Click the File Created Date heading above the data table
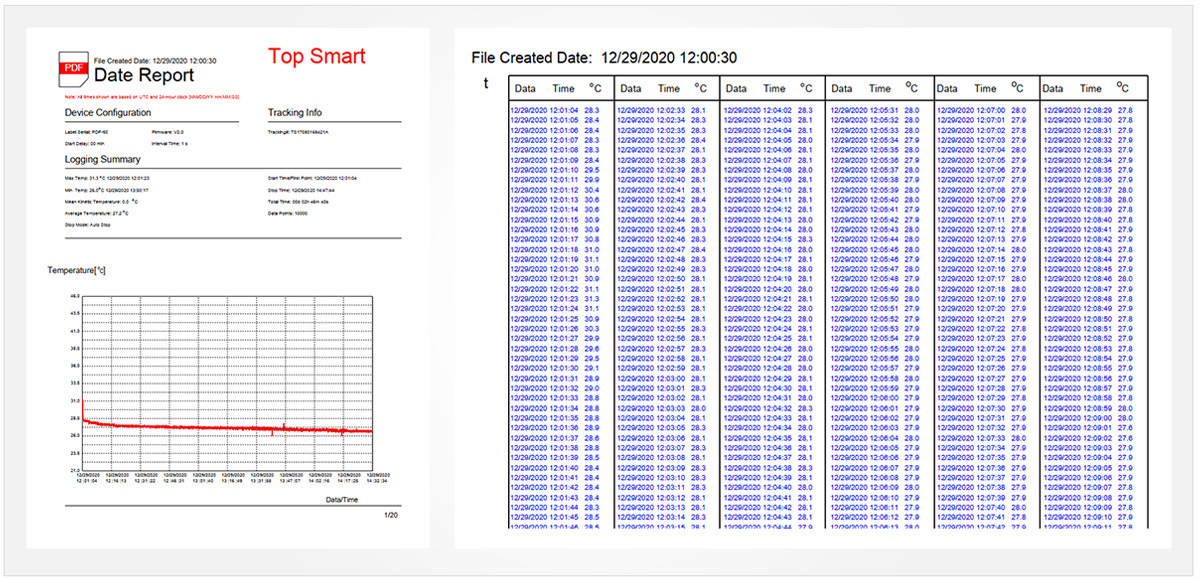 pyautogui.click(x=603, y=58)
